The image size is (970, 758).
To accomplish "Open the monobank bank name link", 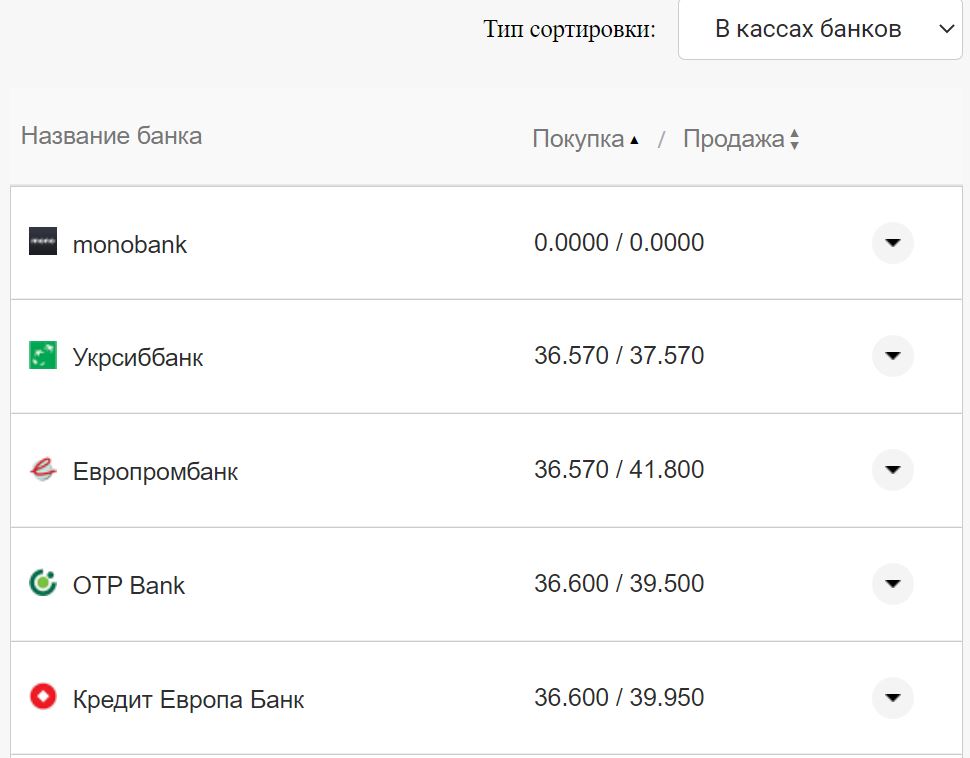I will pos(130,243).
